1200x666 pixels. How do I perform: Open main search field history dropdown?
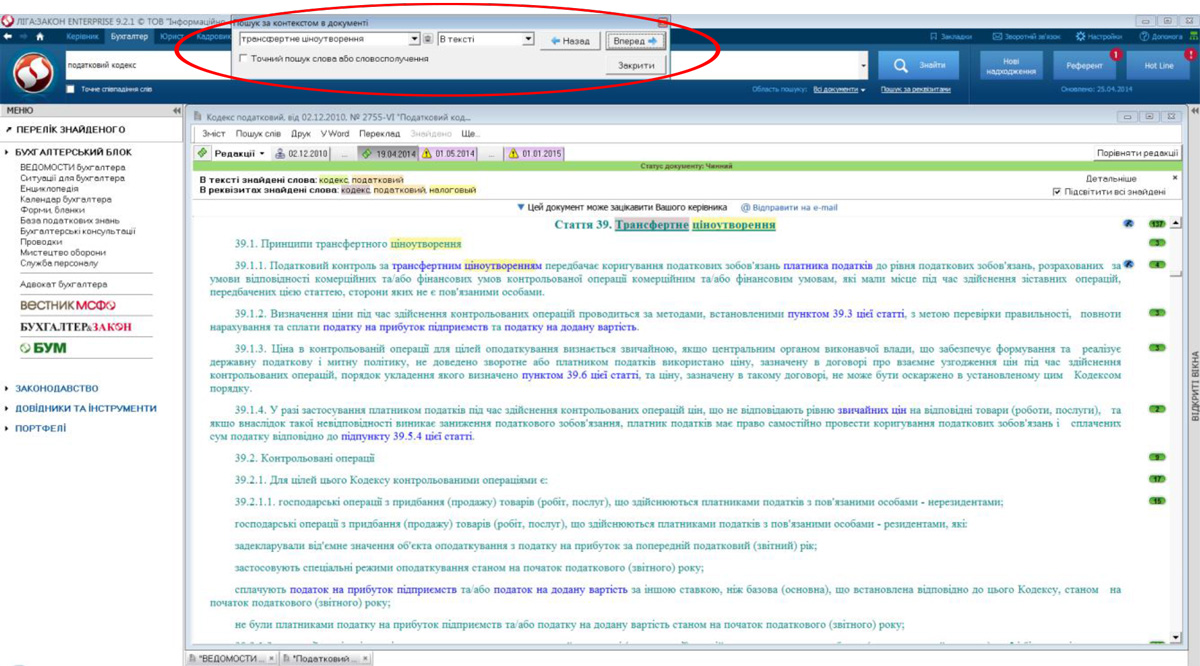point(864,65)
